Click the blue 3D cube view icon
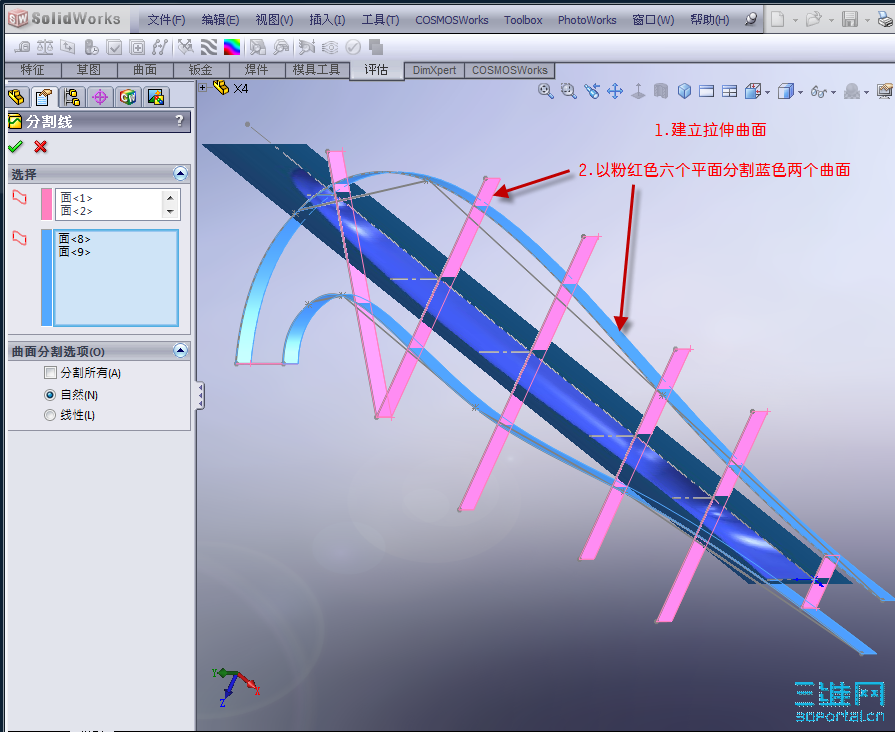Image resolution: width=895 pixels, height=732 pixels. (x=684, y=91)
